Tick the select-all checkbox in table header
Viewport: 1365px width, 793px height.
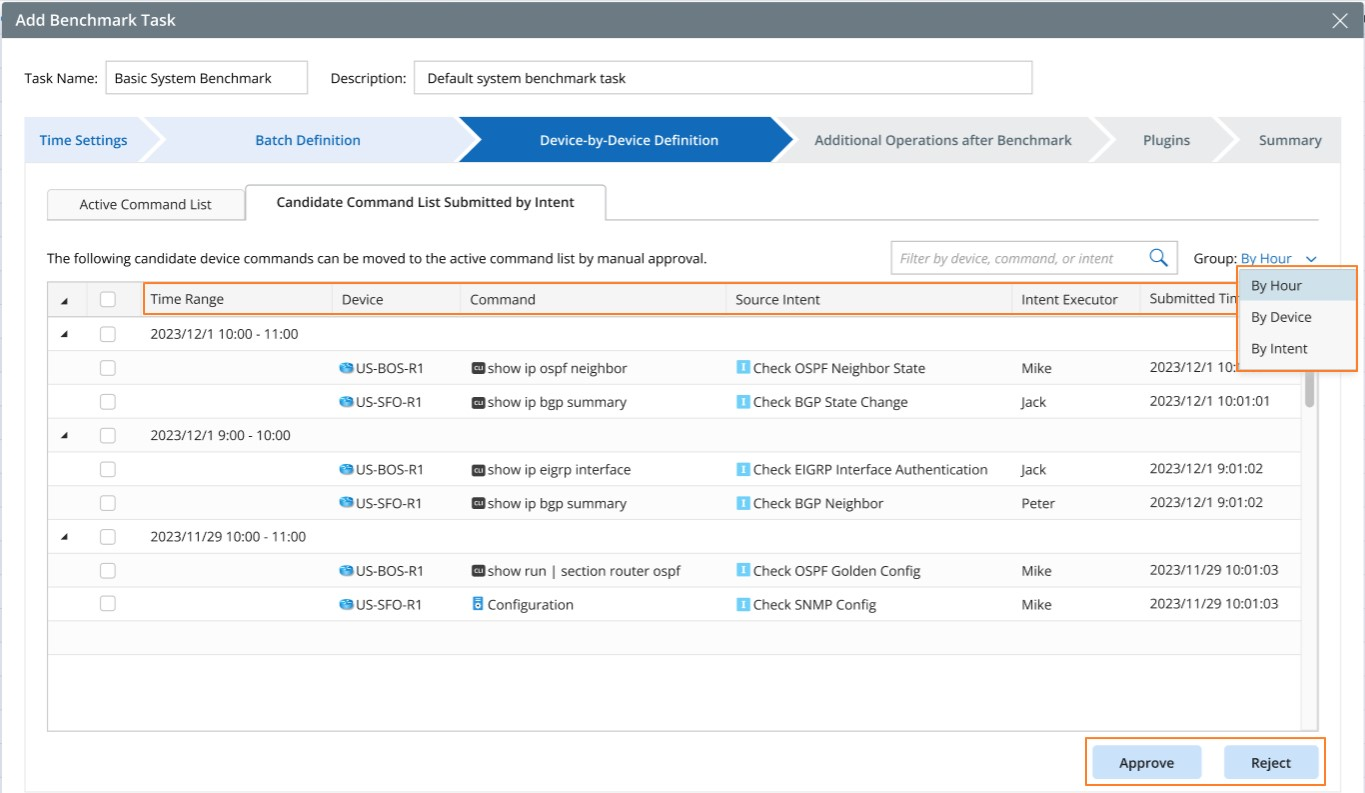point(108,299)
